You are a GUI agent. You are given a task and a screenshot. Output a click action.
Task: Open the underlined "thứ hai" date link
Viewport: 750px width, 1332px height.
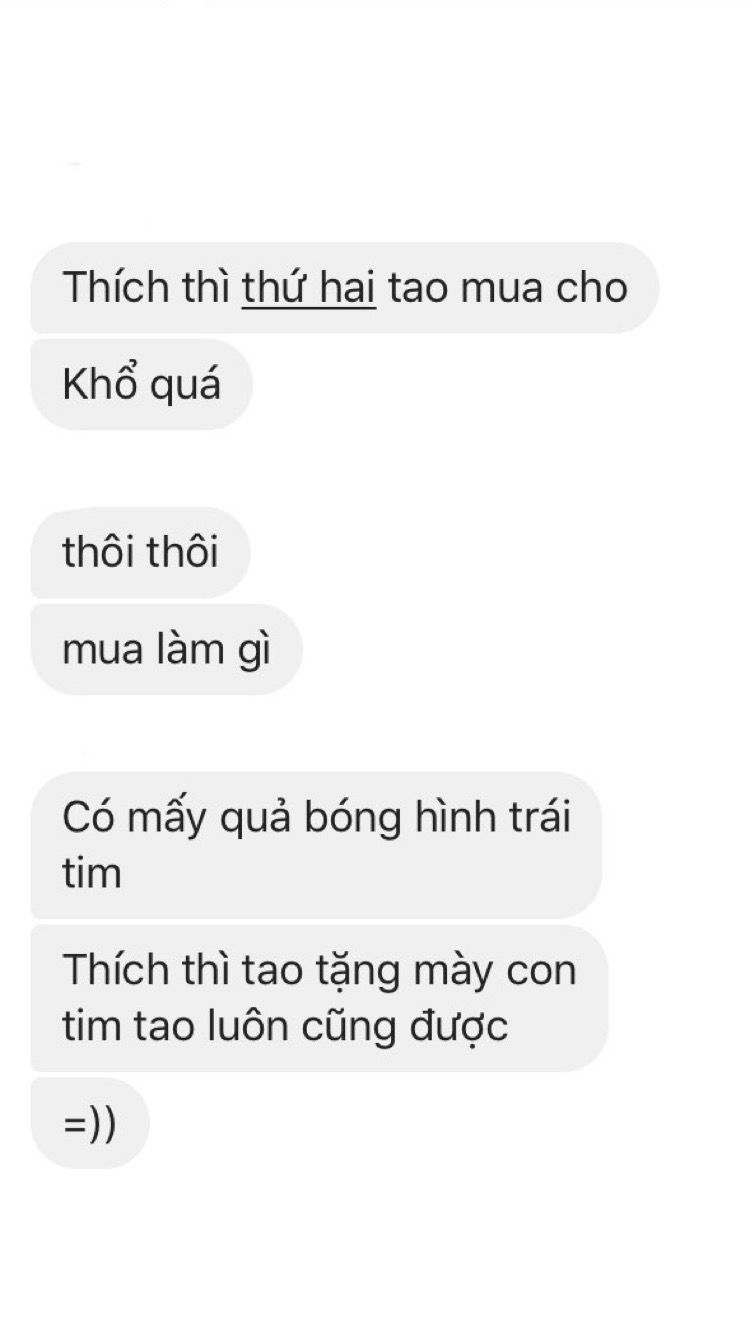[x=309, y=288]
